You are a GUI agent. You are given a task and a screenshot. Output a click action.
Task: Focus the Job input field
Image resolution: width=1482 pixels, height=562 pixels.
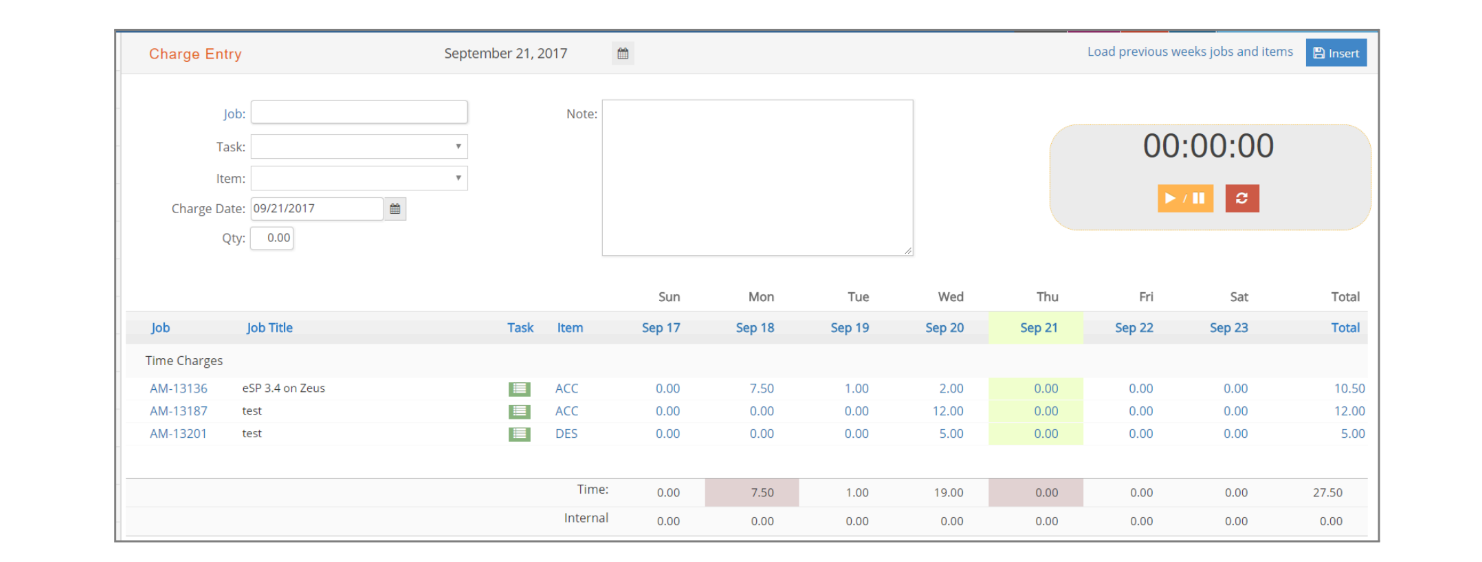359,112
